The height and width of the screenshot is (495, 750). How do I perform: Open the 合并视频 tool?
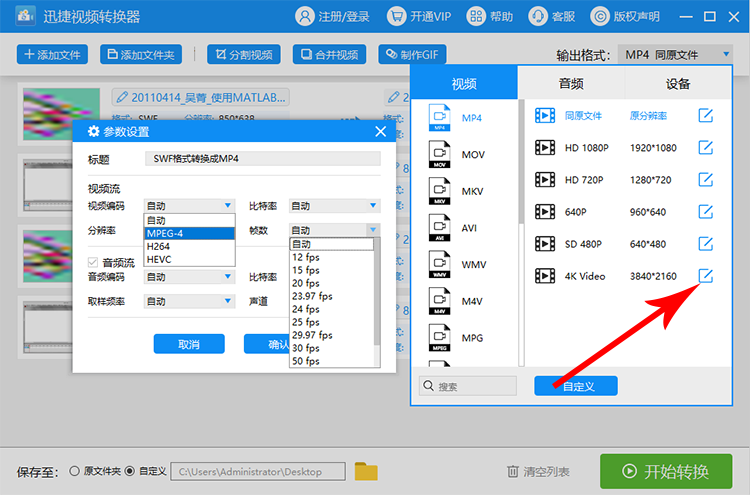coord(330,55)
